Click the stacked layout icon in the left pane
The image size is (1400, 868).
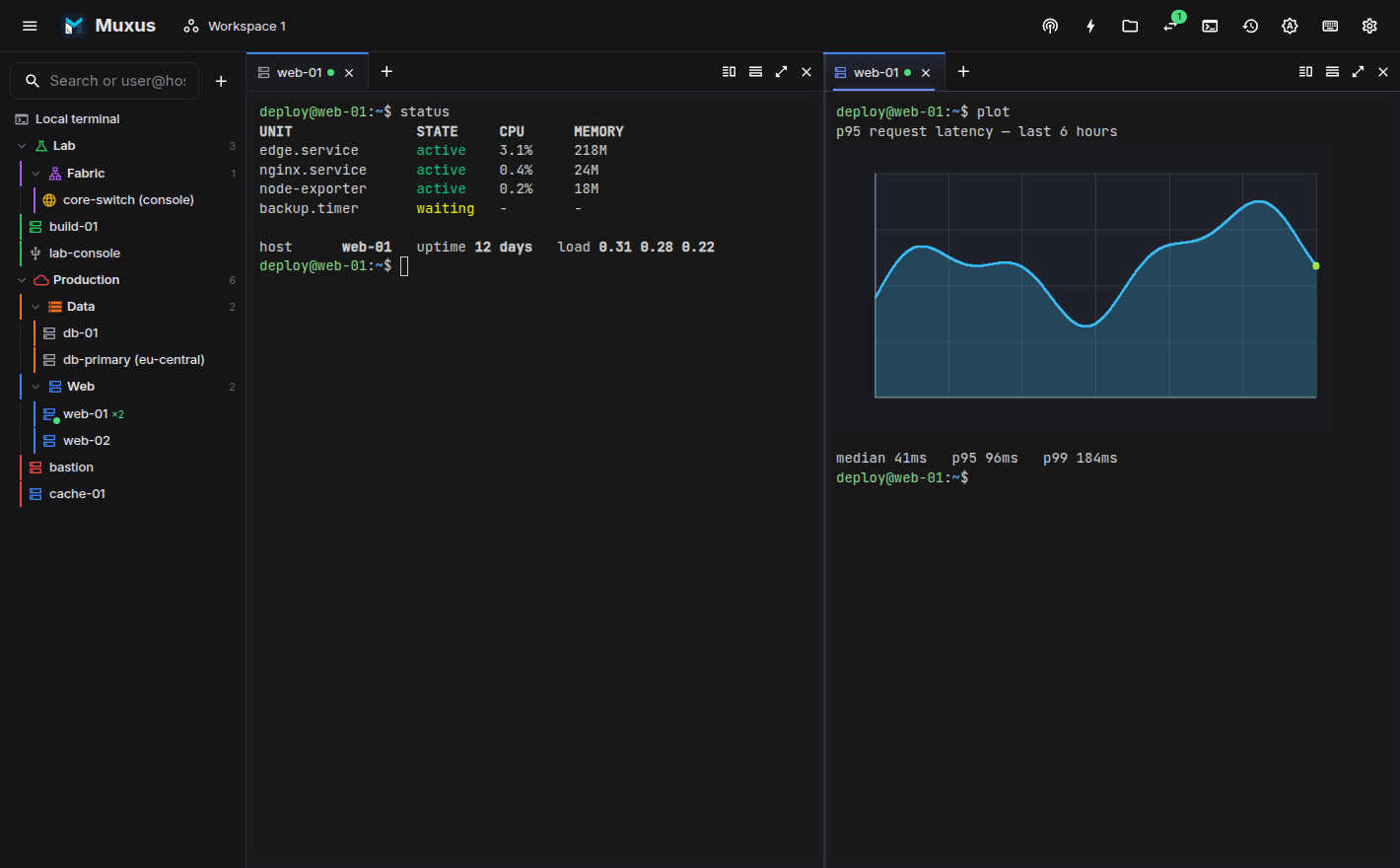(x=755, y=71)
